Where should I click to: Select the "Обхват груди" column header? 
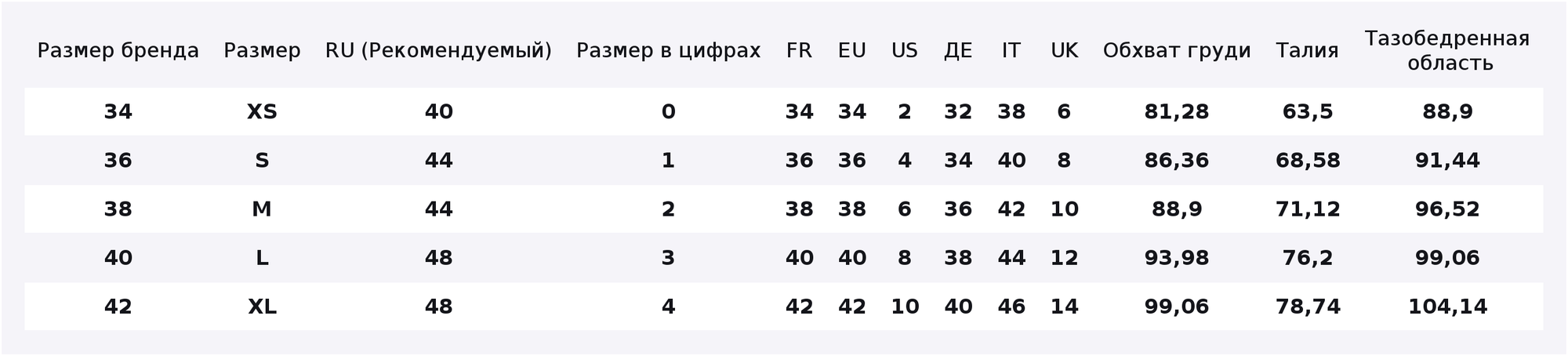(x=1177, y=51)
